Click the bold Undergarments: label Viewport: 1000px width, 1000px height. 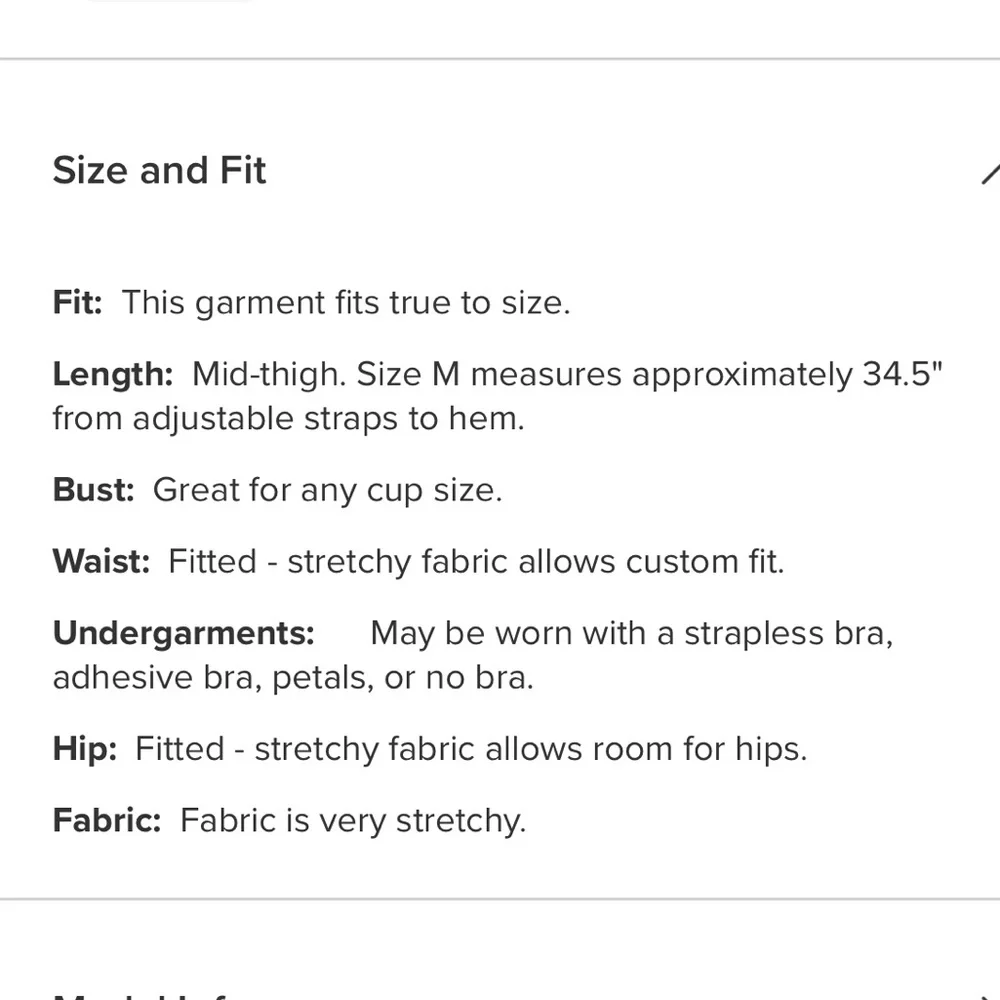pos(183,633)
